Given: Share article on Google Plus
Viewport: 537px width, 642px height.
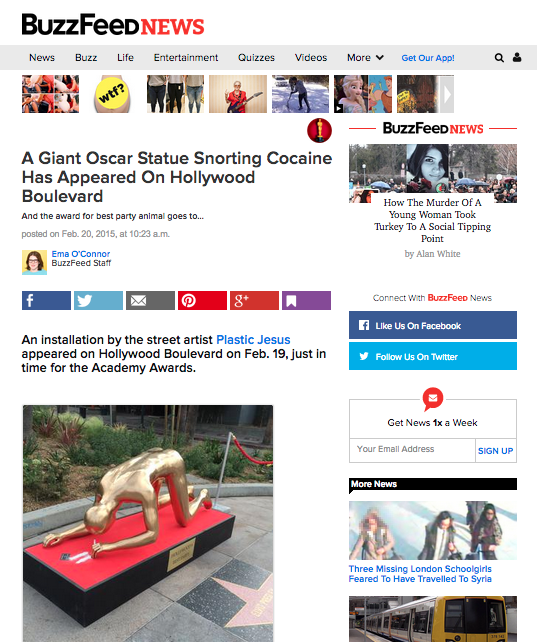Looking at the screenshot, I should point(254,301).
